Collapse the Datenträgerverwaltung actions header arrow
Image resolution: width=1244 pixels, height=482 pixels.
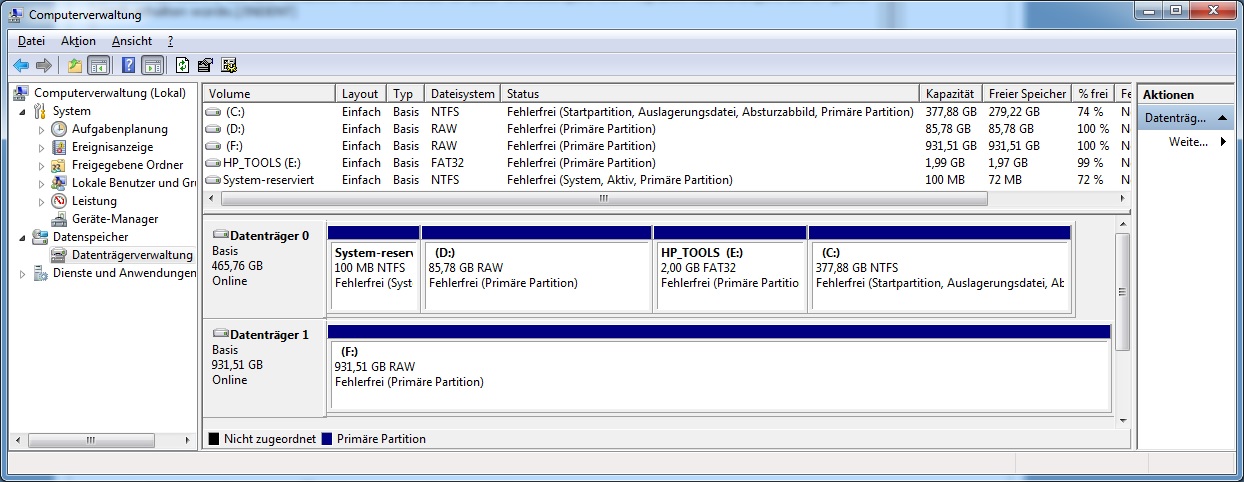[1223, 117]
